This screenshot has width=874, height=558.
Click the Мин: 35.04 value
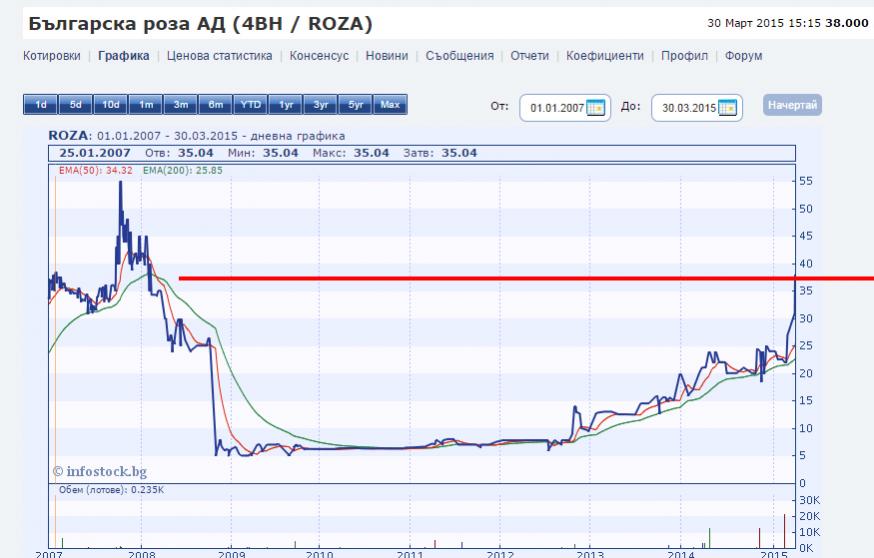(x=263, y=153)
